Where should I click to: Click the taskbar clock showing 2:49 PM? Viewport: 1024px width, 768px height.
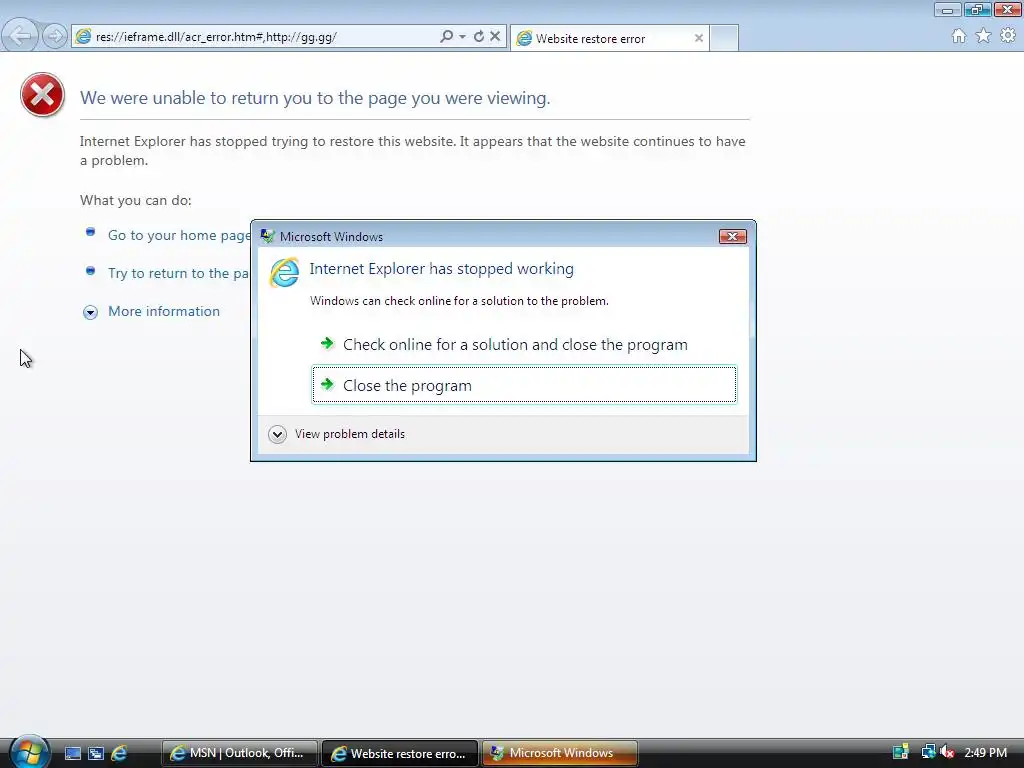click(x=985, y=753)
